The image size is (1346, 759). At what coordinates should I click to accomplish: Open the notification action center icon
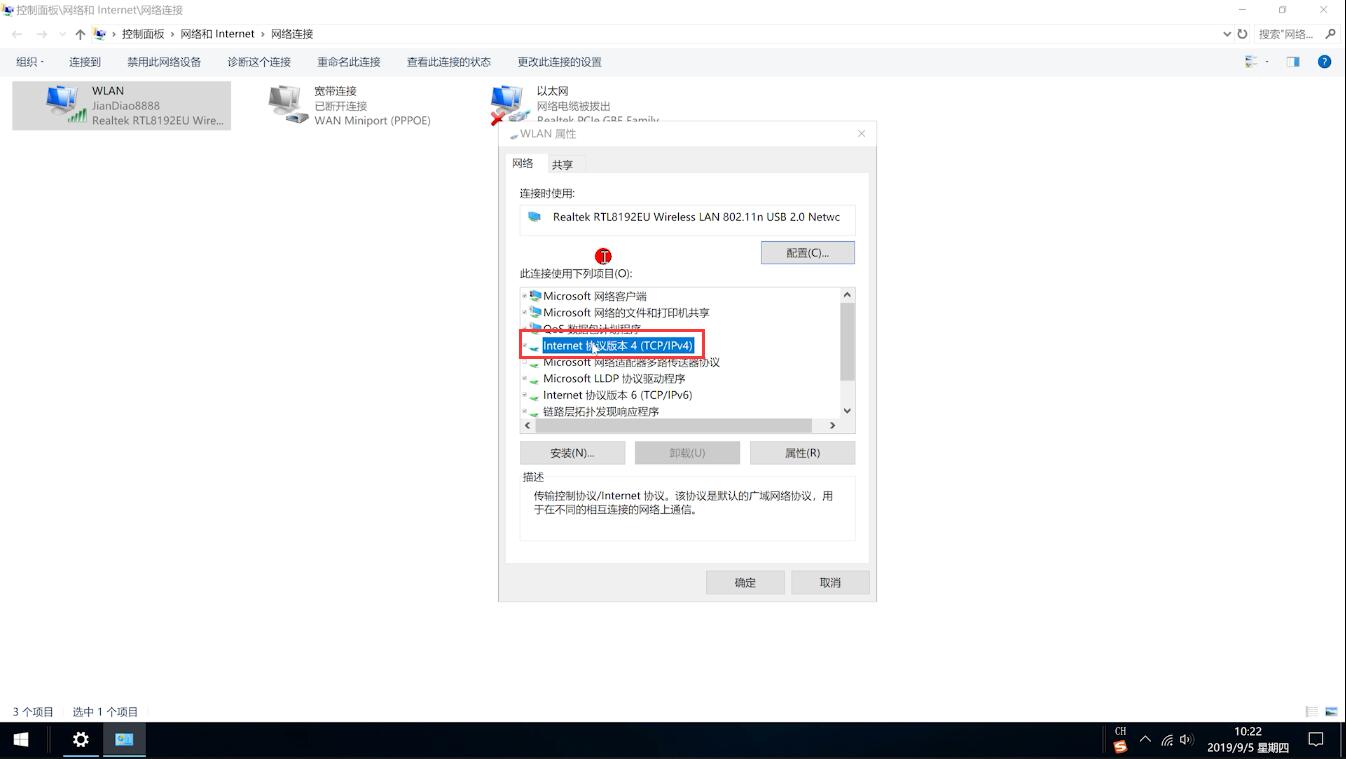[x=1316, y=740]
